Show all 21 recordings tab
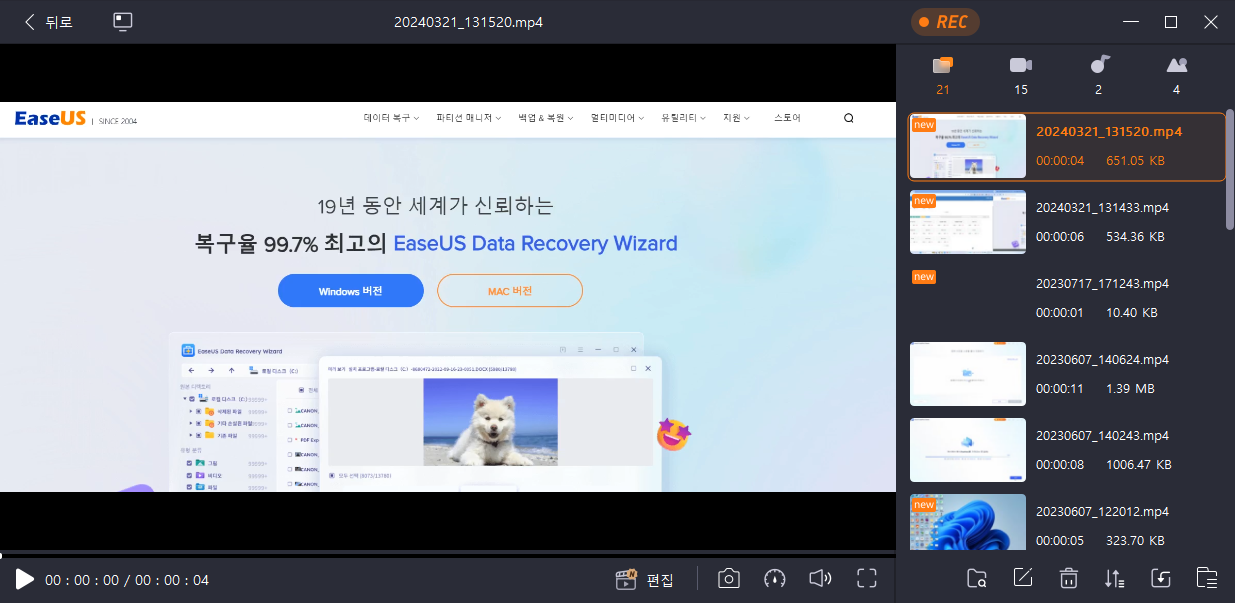Image resolution: width=1235 pixels, height=603 pixels. 942,75
